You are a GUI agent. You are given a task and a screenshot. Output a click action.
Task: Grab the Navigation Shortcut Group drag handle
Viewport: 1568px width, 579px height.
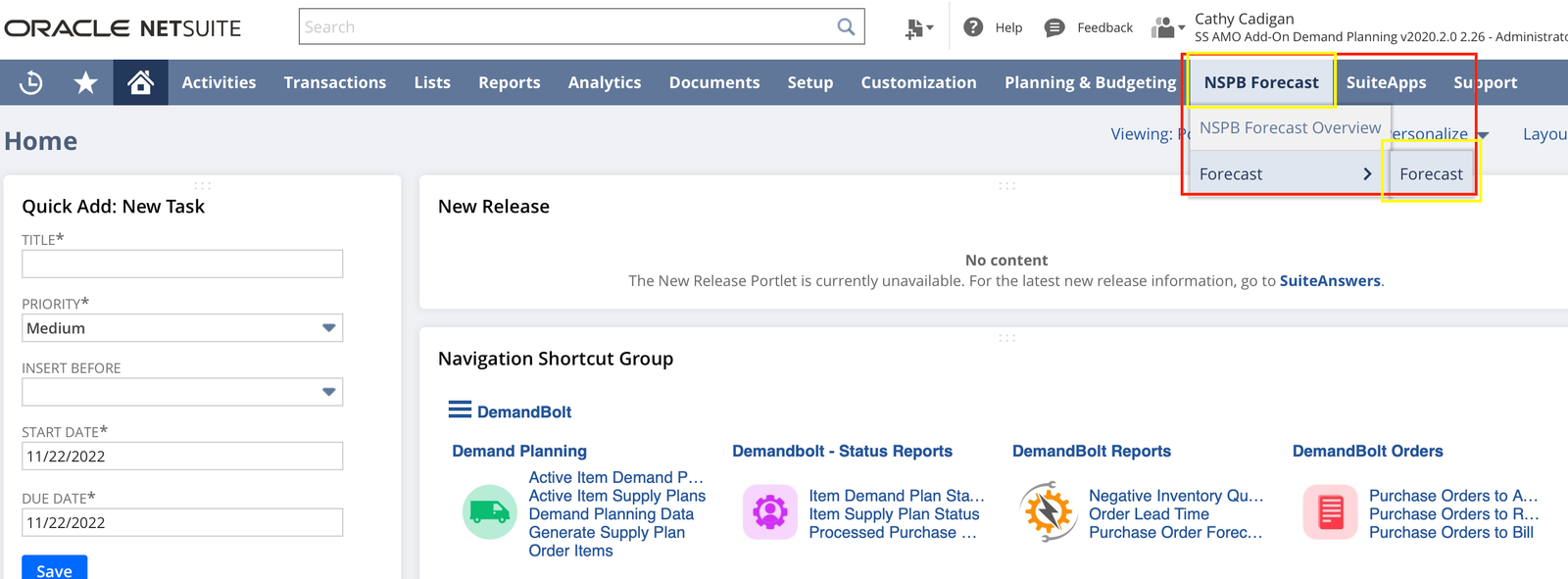pos(1006,338)
